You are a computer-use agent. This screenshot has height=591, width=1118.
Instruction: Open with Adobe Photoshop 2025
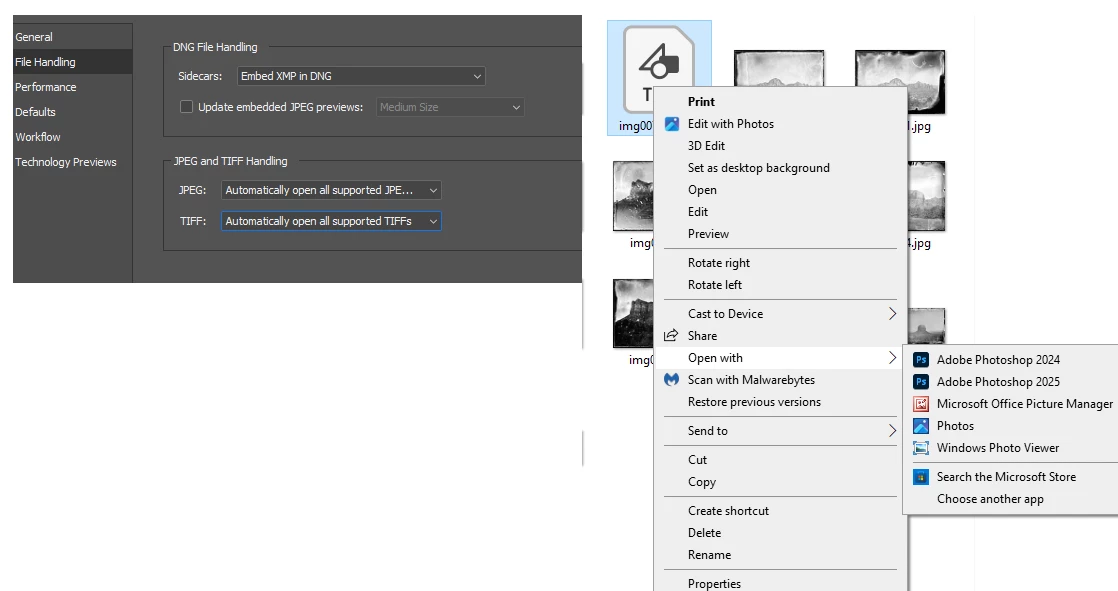point(1011,382)
